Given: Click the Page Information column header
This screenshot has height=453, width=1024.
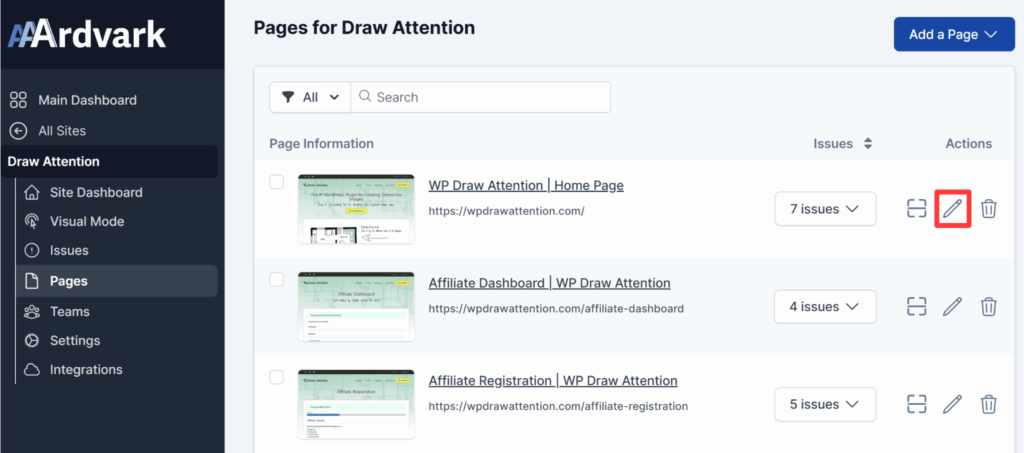Looking at the screenshot, I should (x=321, y=144).
